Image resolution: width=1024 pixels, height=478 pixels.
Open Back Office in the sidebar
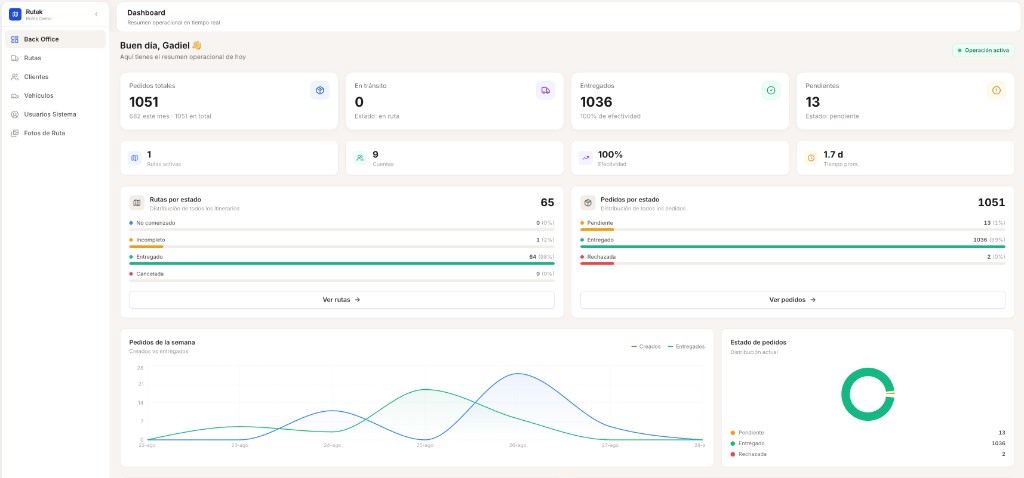[x=56, y=39]
